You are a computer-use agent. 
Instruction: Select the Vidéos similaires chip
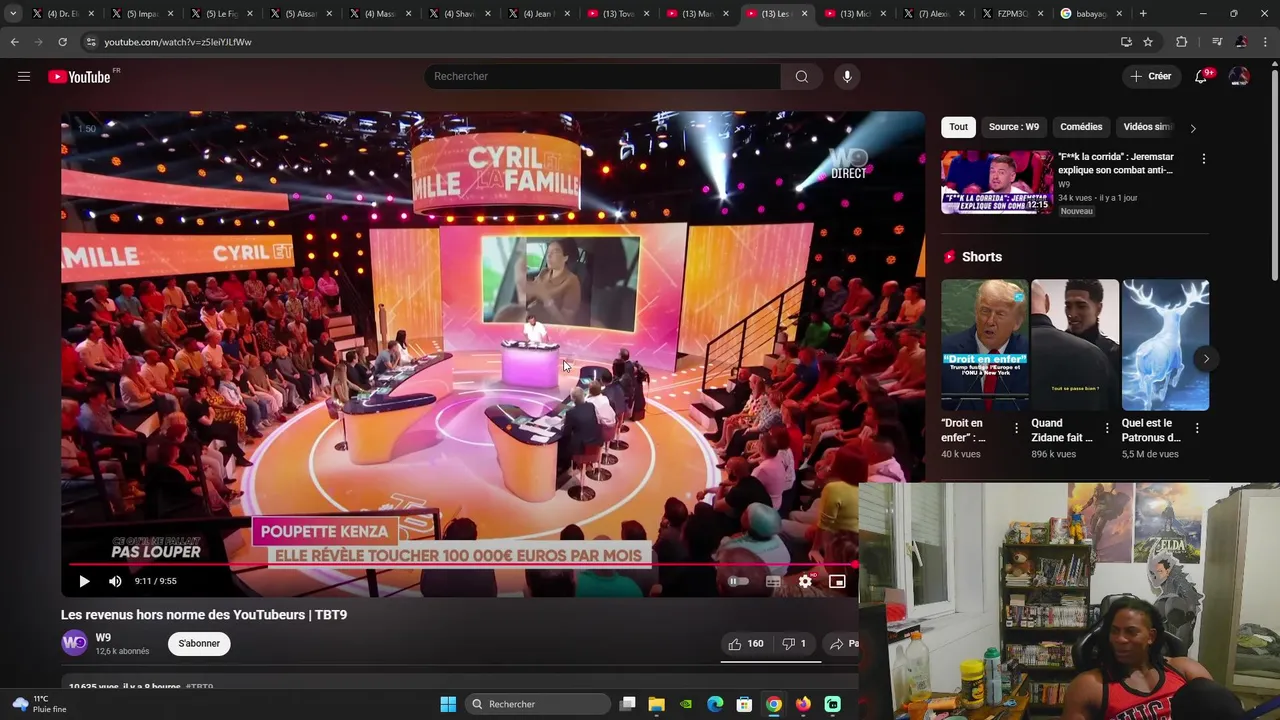pos(1147,127)
